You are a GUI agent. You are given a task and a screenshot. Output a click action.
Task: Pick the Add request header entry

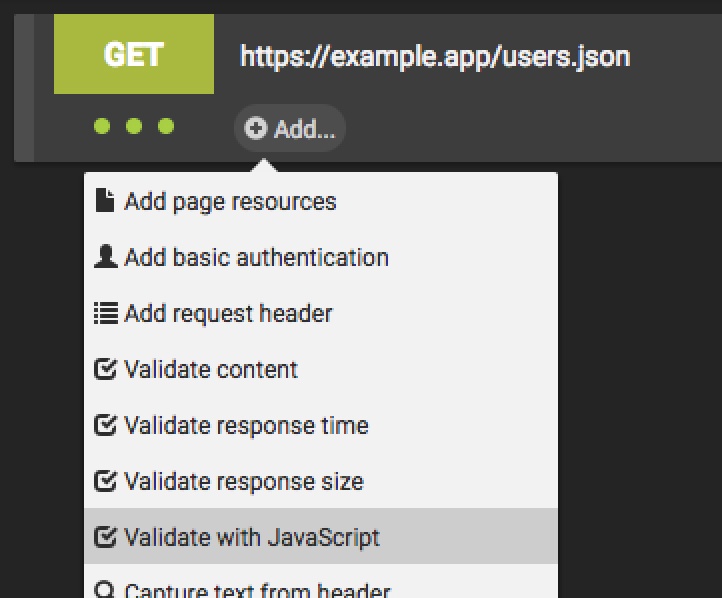tap(228, 313)
